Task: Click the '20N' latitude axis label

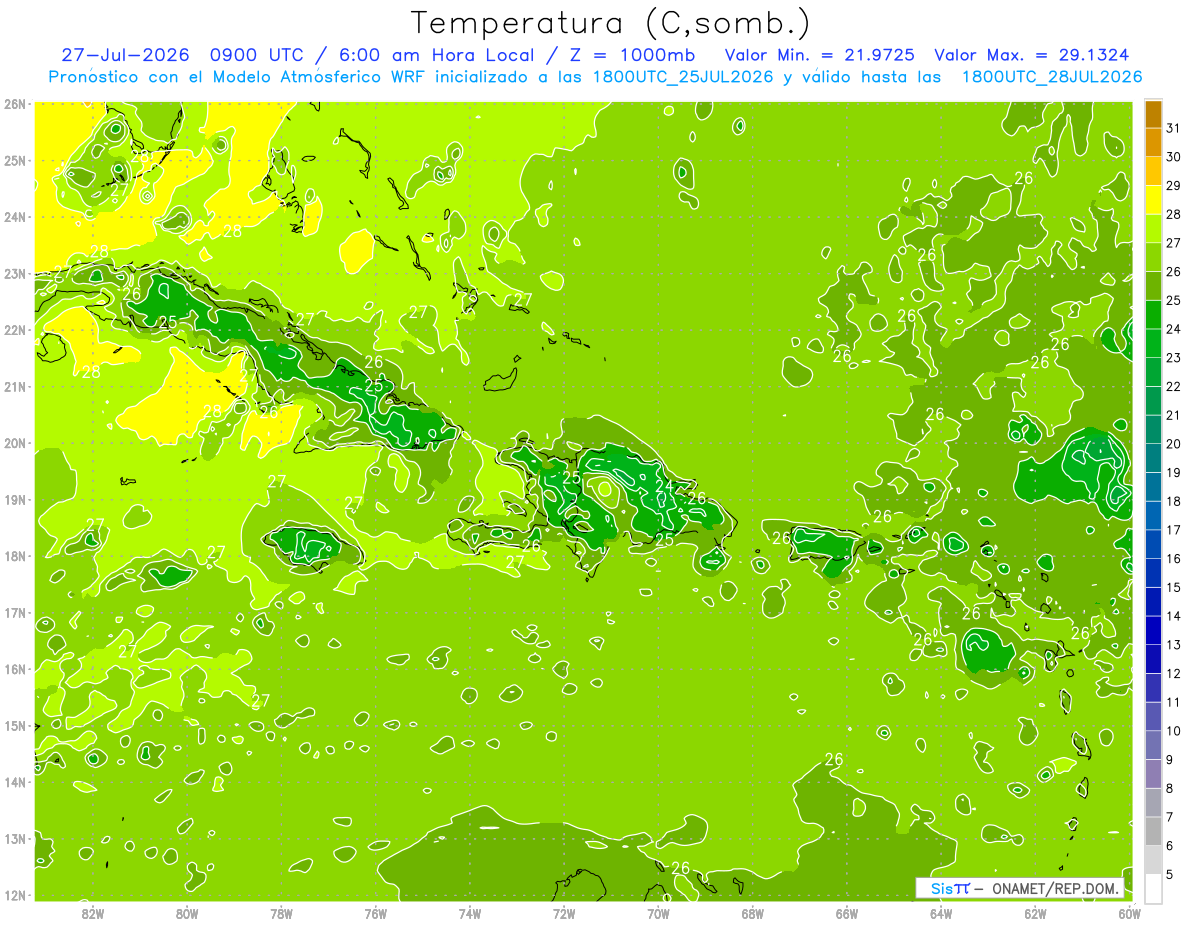Action: 15,443
